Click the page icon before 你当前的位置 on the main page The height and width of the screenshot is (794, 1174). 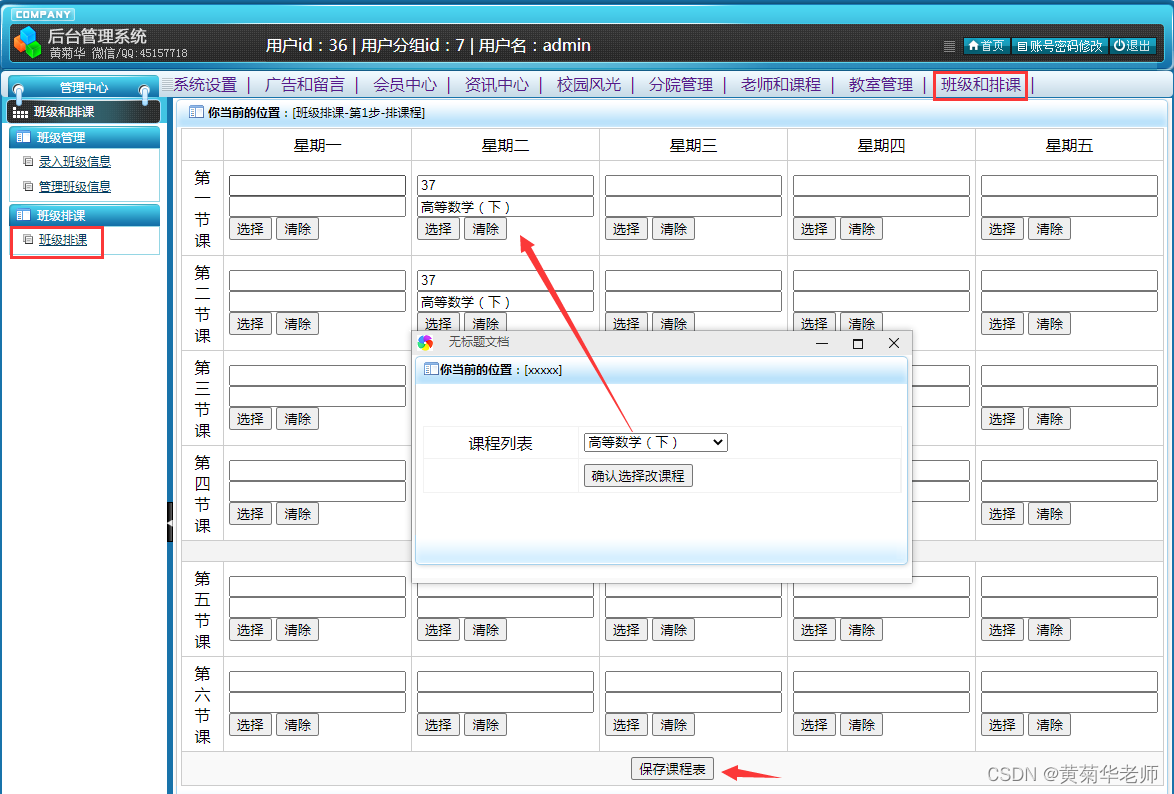coord(196,112)
